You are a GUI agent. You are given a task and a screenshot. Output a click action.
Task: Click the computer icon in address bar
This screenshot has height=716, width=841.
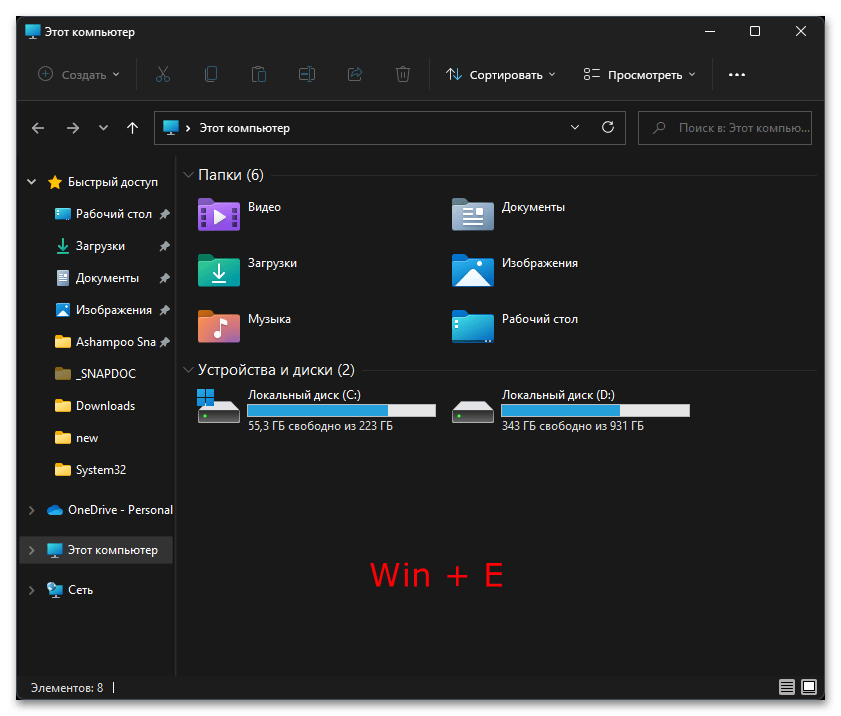tap(171, 128)
